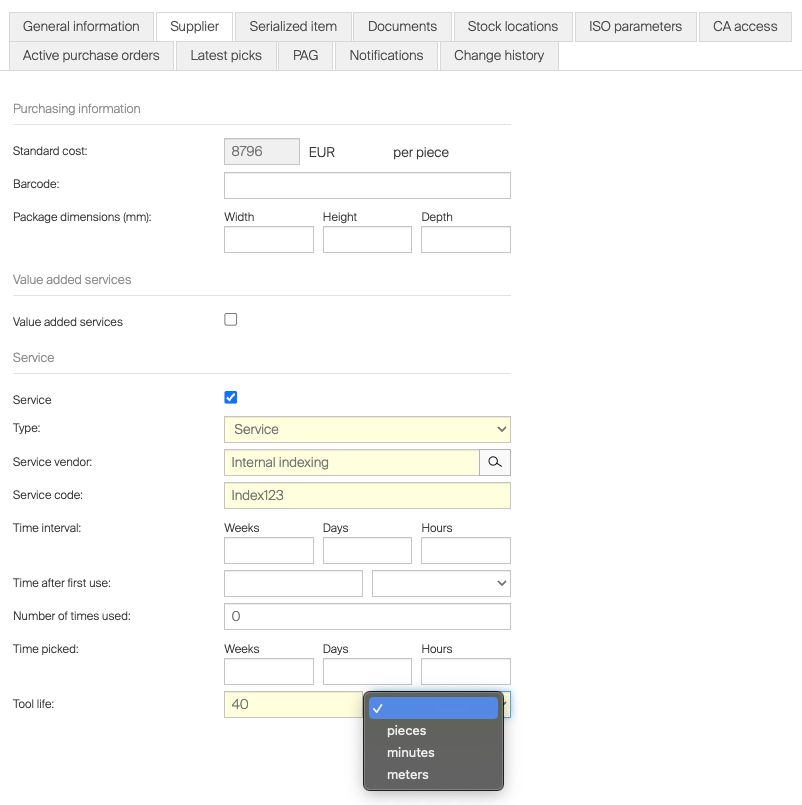Go to the Stock locations tab
This screenshot has height=805, width=802.
(513, 26)
